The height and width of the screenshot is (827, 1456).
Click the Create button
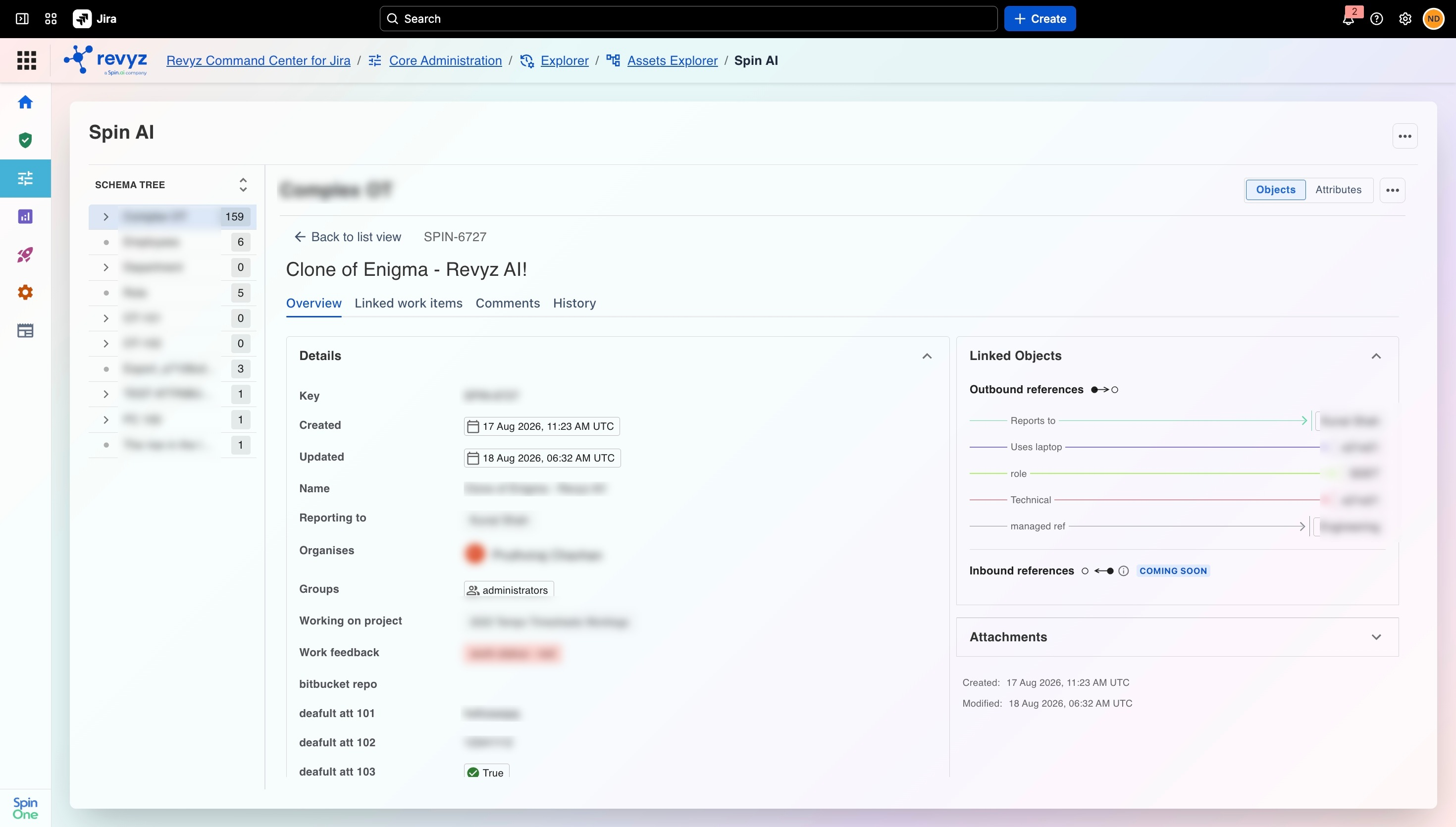1040,19
